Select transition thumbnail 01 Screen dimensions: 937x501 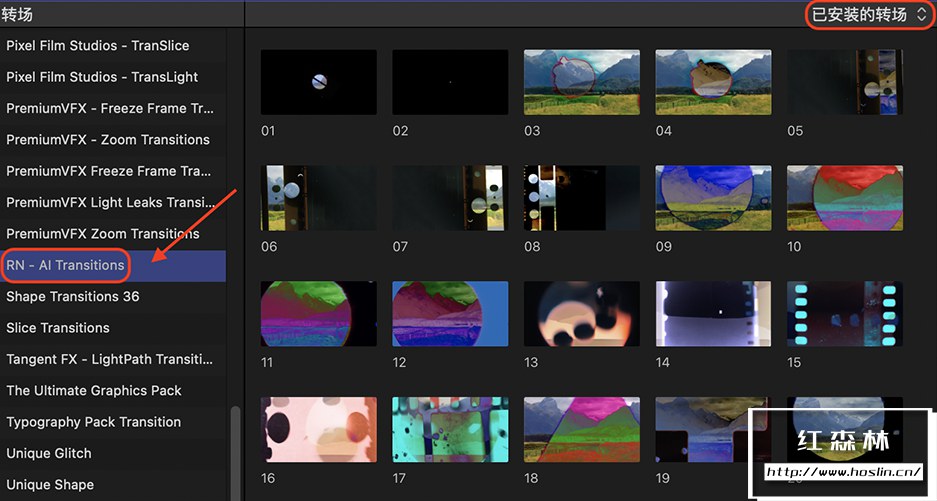(x=319, y=82)
